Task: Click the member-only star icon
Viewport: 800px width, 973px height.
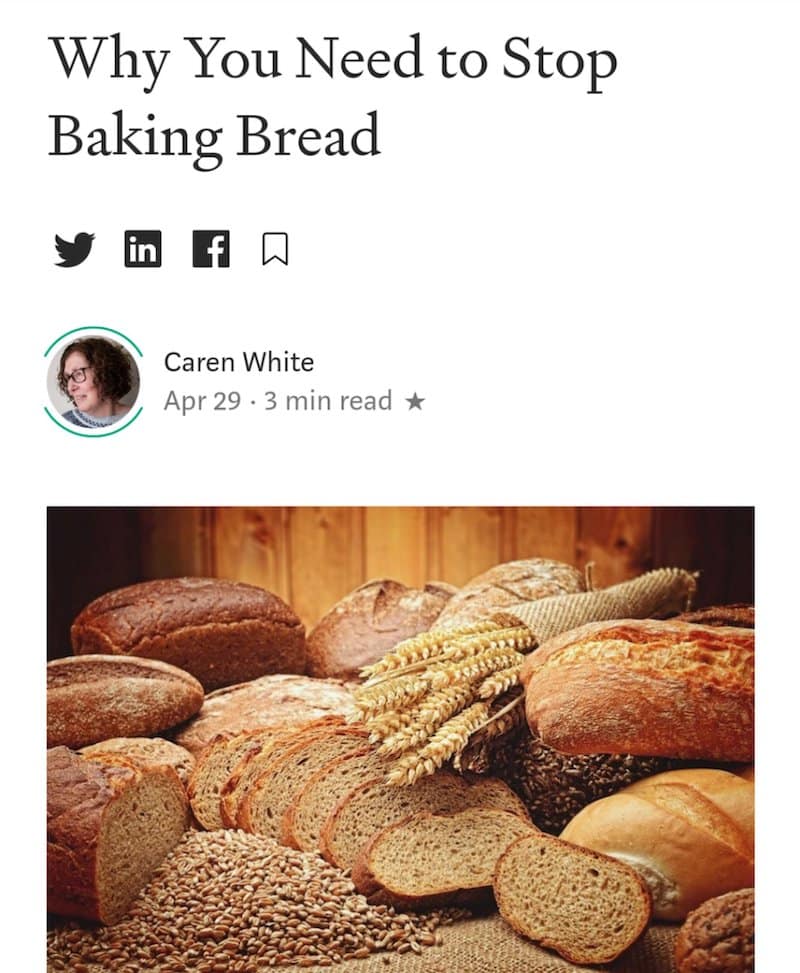Action: (415, 402)
